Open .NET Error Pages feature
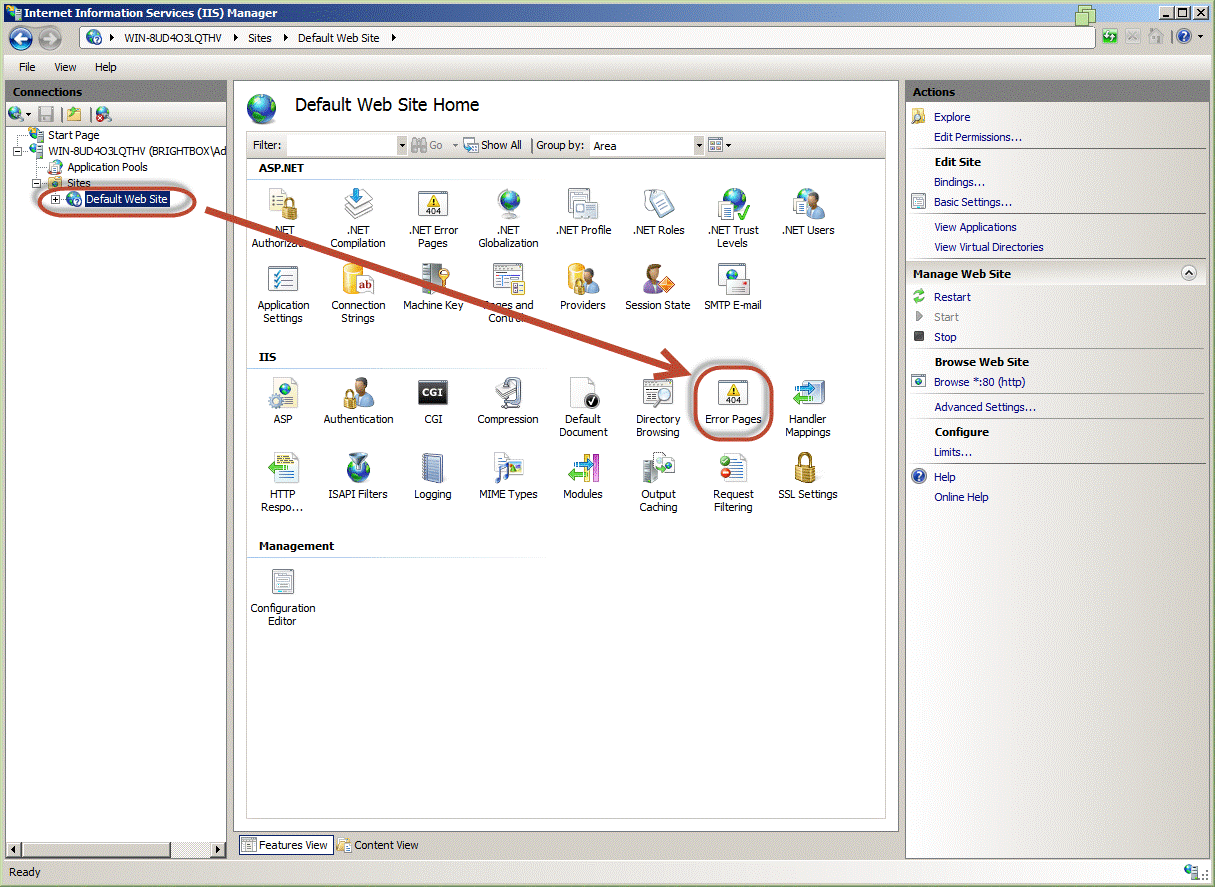The image size is (1215, 887). coord(433,218)
